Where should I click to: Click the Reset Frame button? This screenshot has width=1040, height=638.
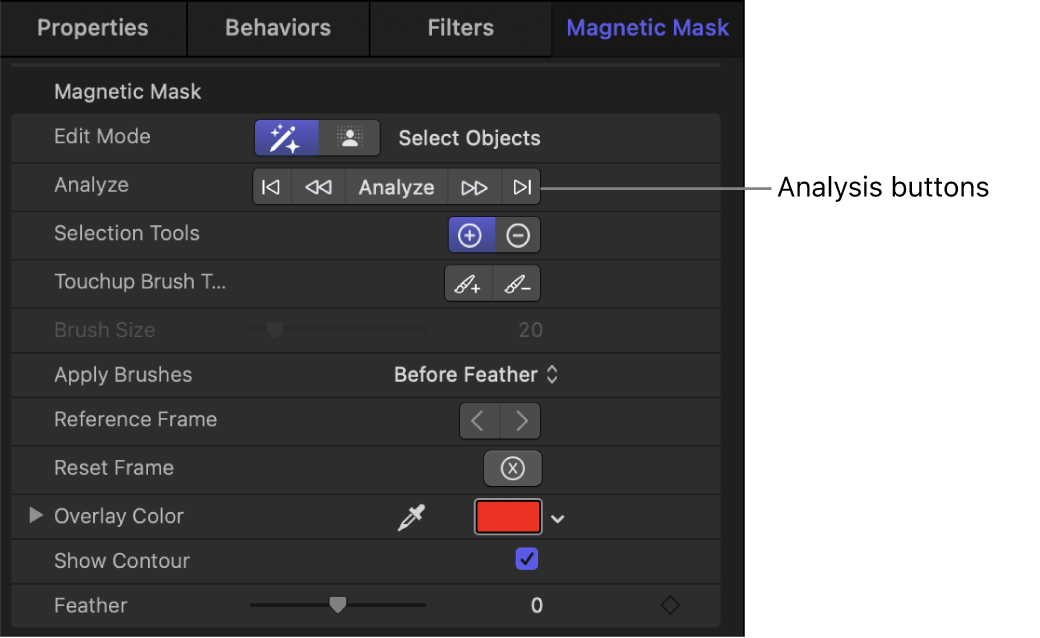tap(513, 468)
